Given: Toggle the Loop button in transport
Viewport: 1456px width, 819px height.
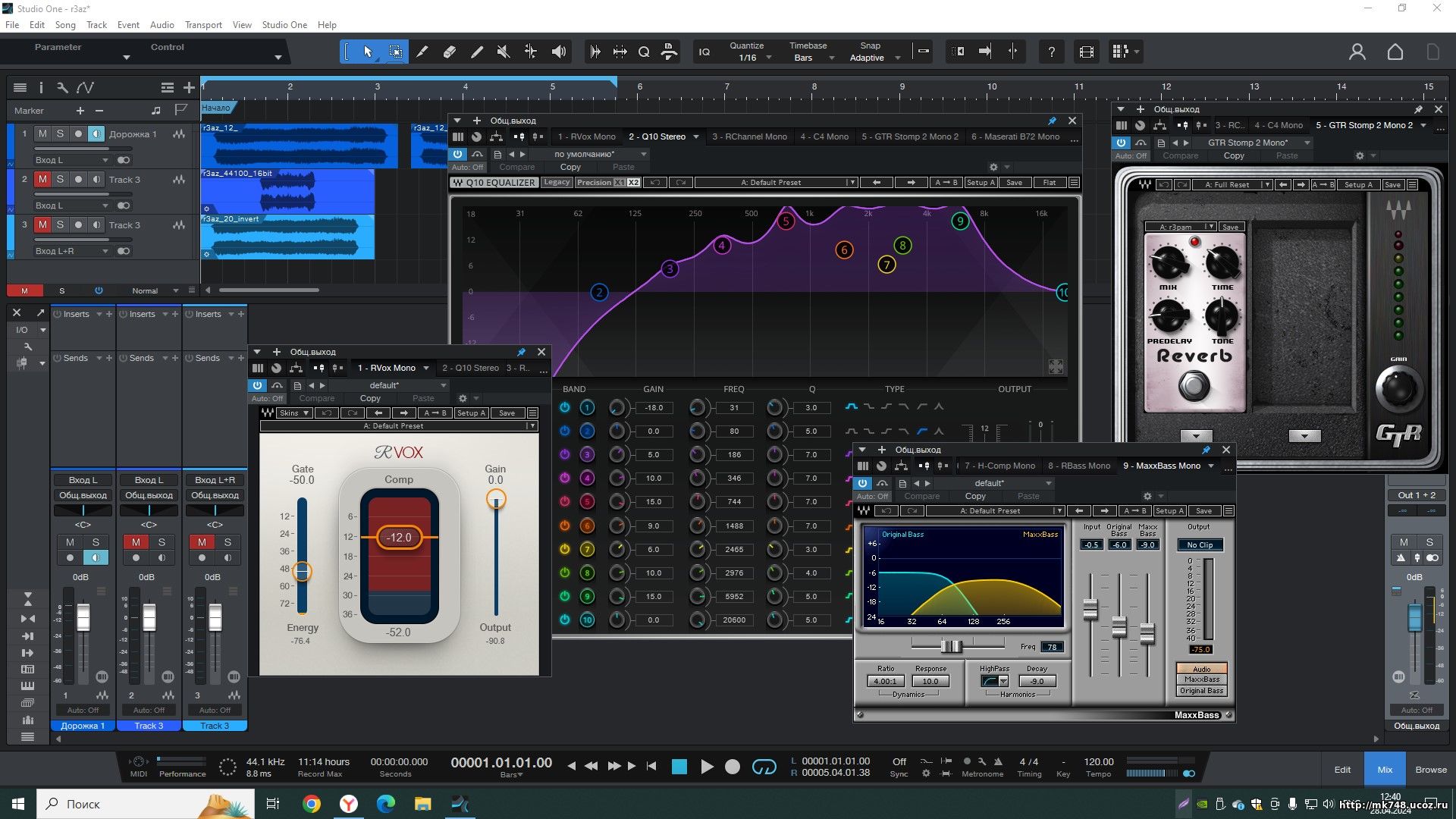Looking at the screenshot, I should pos(764,767).
